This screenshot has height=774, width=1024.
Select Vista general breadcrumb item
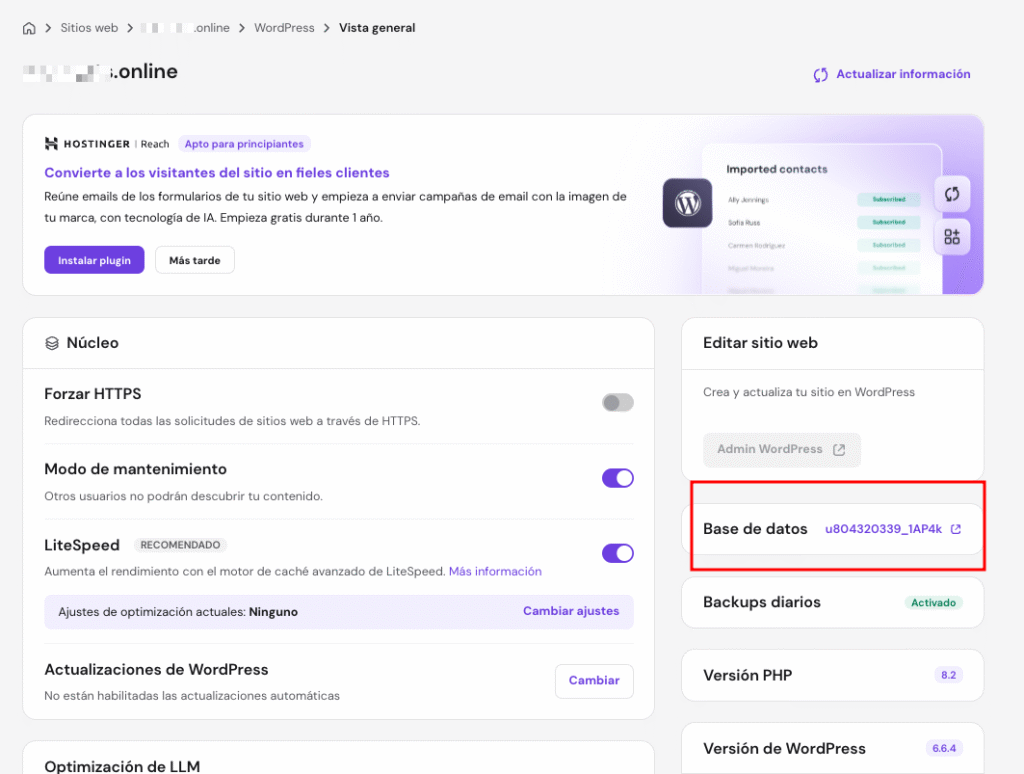point(377,28)
